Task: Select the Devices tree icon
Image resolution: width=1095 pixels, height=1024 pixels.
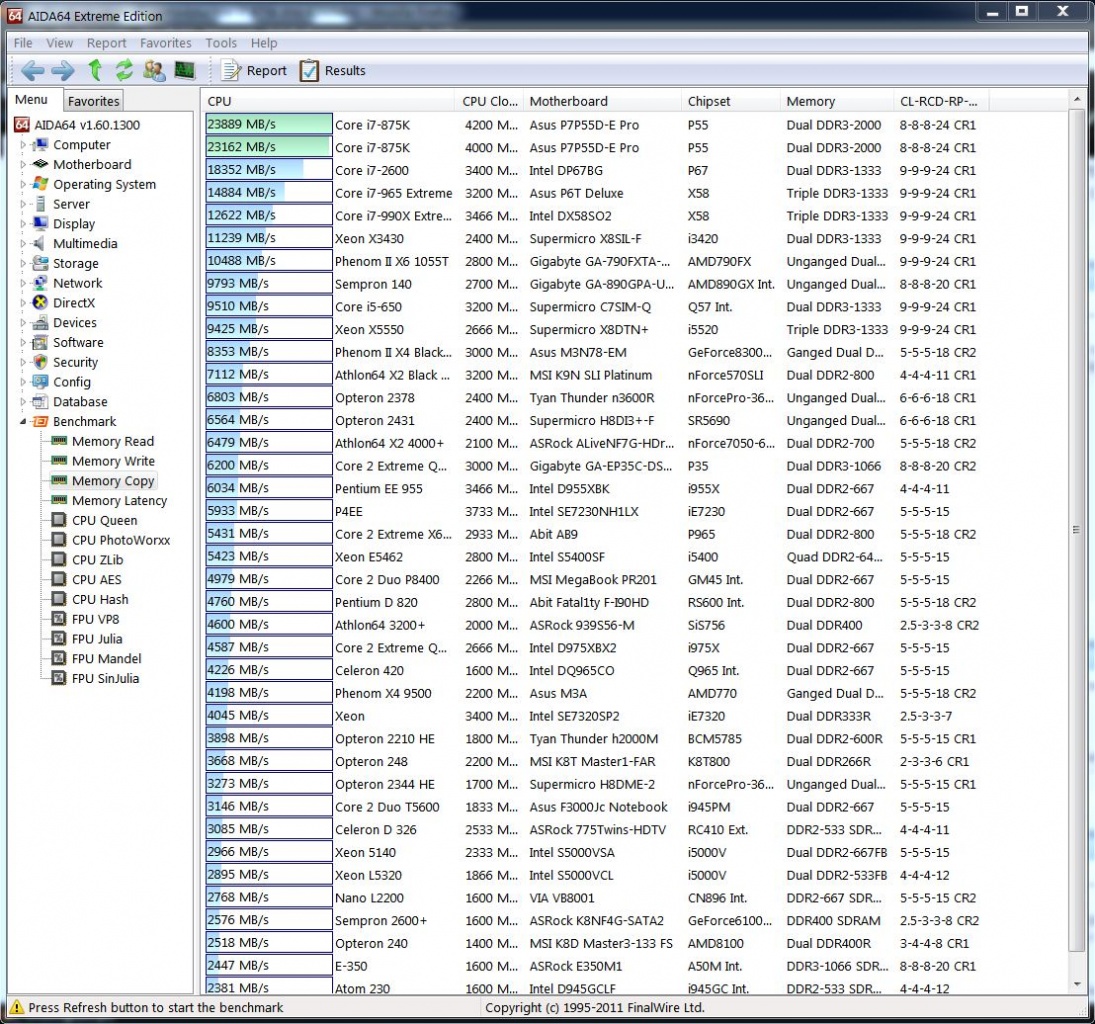Action: [41, 323]
